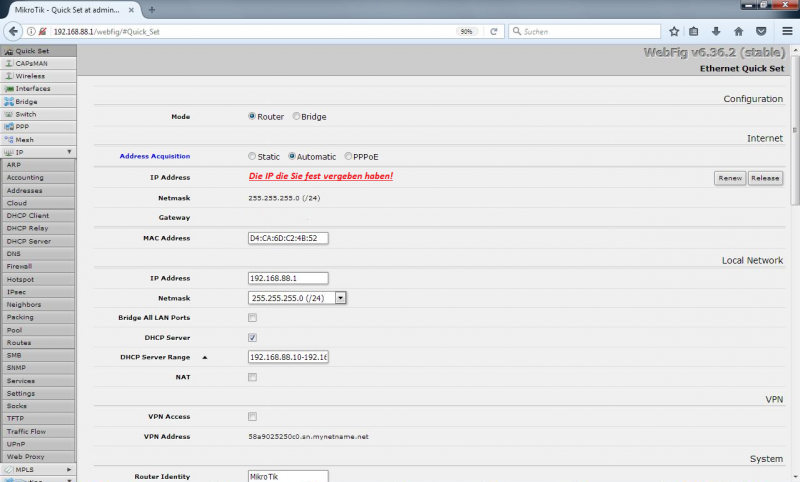This screenshot has width=800, height=482.
Task: Select the Bridge mode radio button
Action: 297,116
